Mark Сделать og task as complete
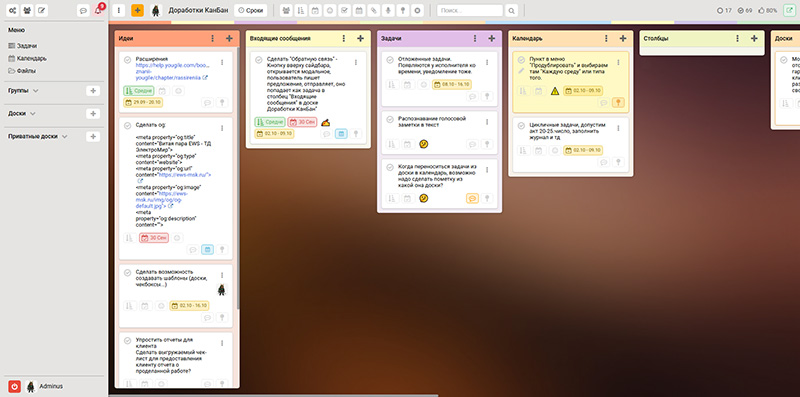800x397 pixels. (x=128, y=126)
